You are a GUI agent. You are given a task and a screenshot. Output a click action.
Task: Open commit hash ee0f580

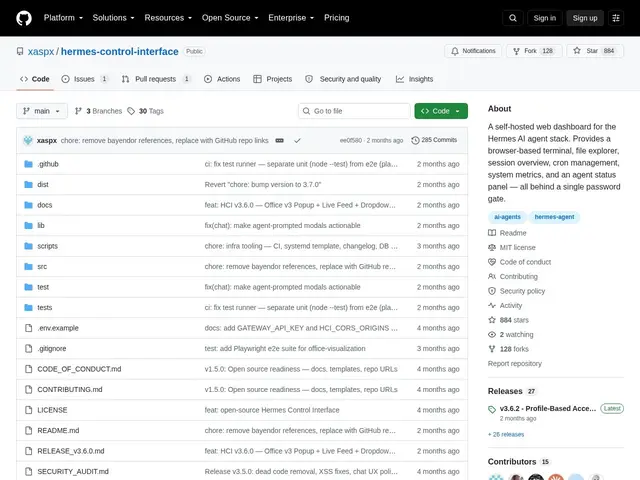click(x=351, y=140)
